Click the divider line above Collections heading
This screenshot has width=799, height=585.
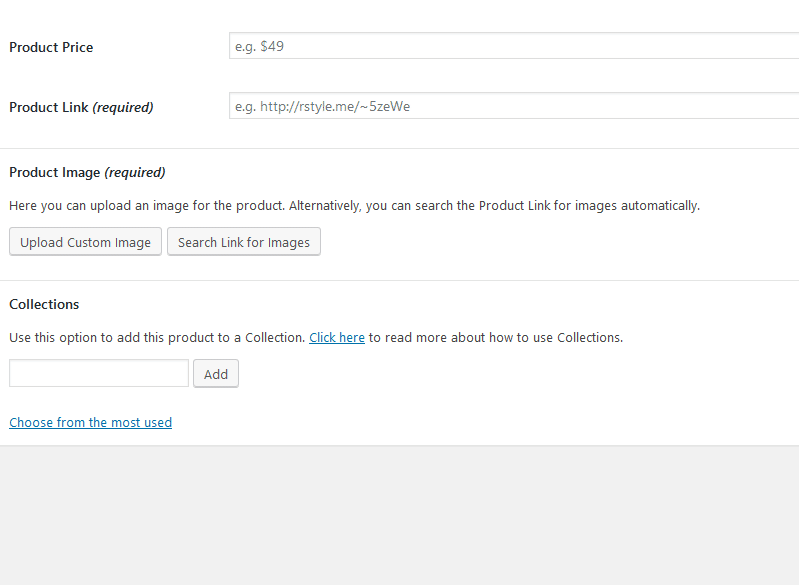400,280
